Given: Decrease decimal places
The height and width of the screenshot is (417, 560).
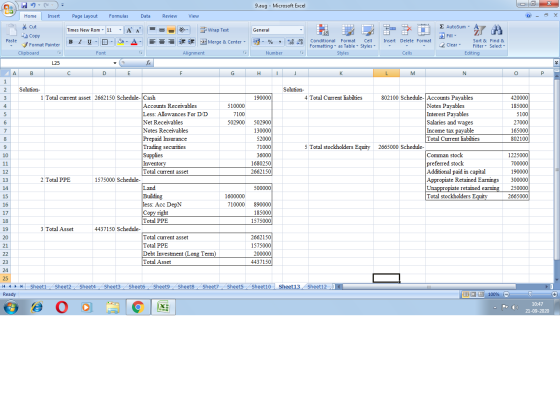Looking at the screenshot, I should coord(300,42).
